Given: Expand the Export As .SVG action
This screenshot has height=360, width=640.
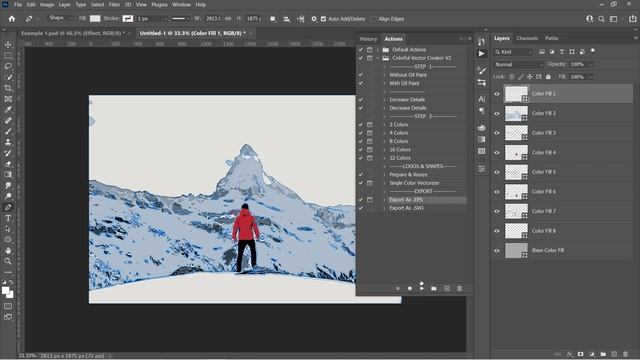Looking at the screenshot, I should 384,208.
